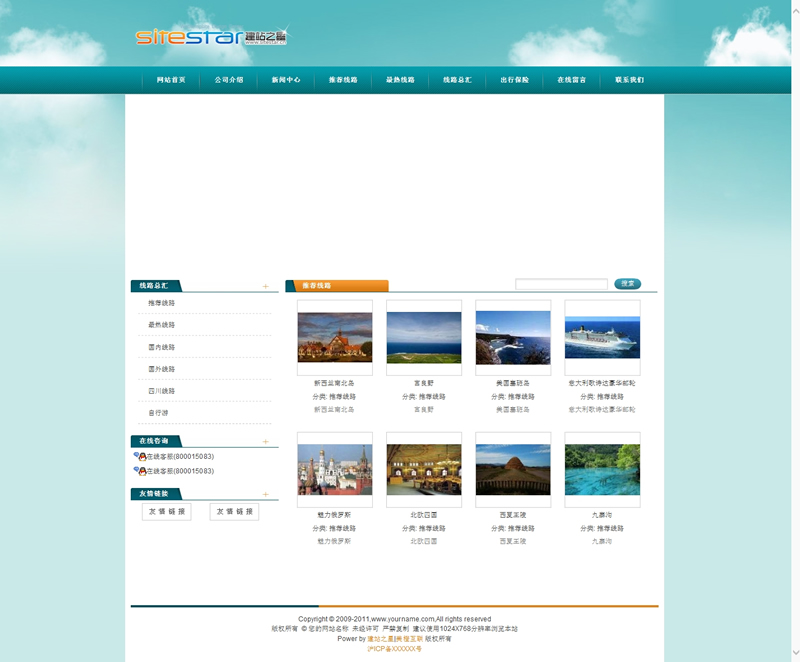The image size is (800, 662).
Task: Open 联系我们 in the navigation bar
Action: pos(630,80)
